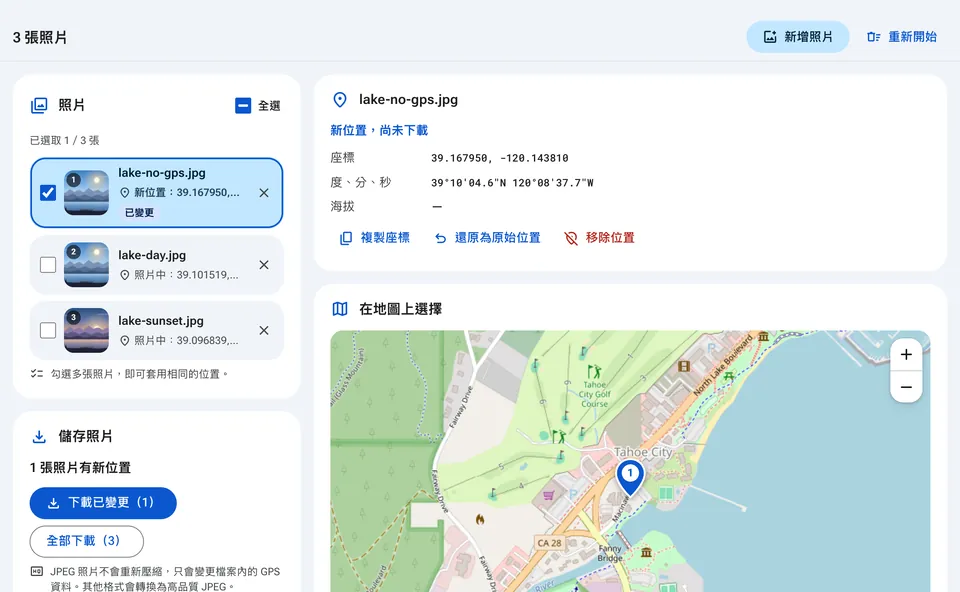The height and width of the screenshot is (592, 960).
Task: Click the Fanny Bridge label on map
Action: click(610, 553)
